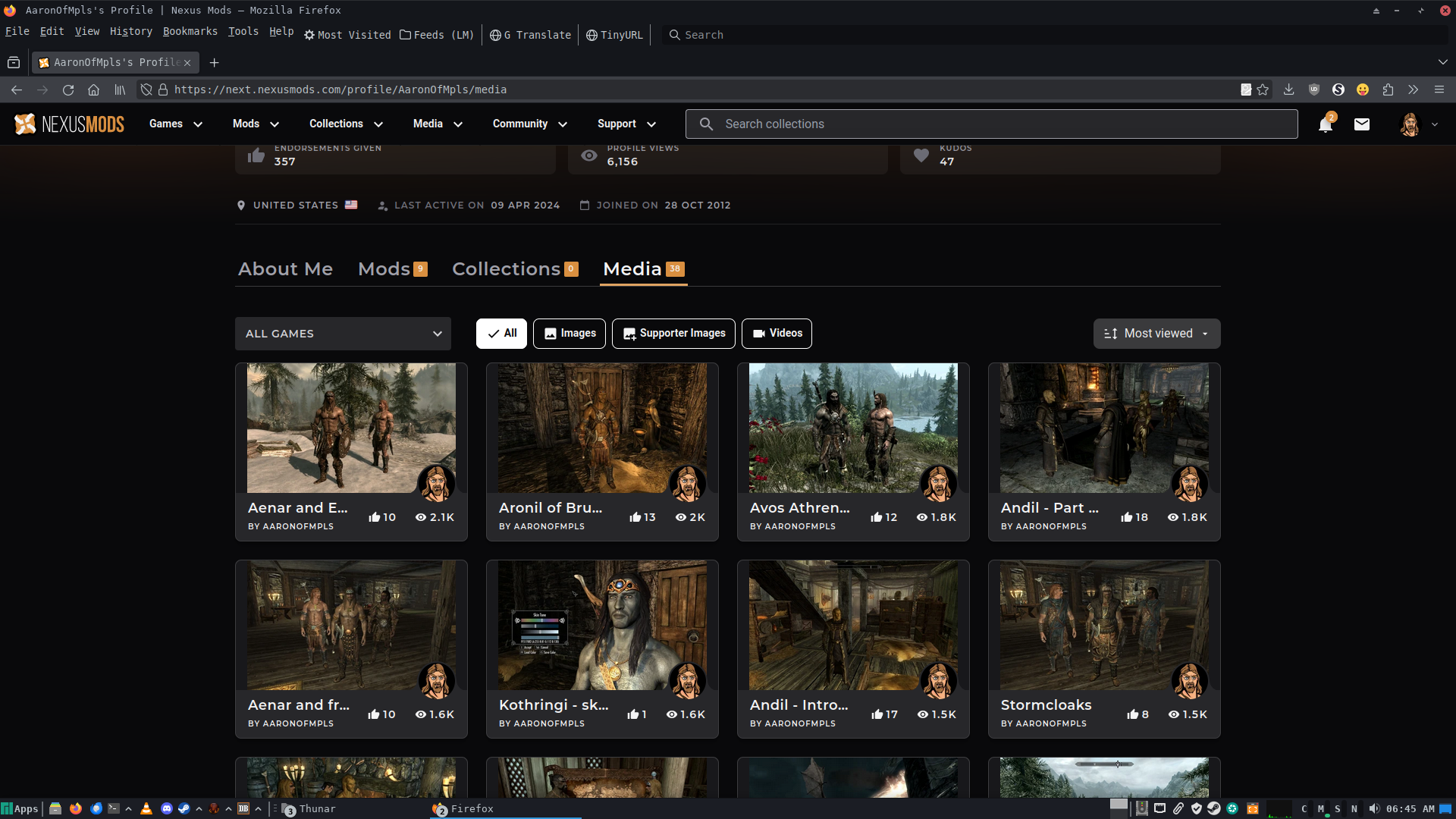Image resolution: width=1456 pixels, height=819 pixels.
Task: Open the Avos Athren image thumbnail
Action: click(x=853, y=428)
